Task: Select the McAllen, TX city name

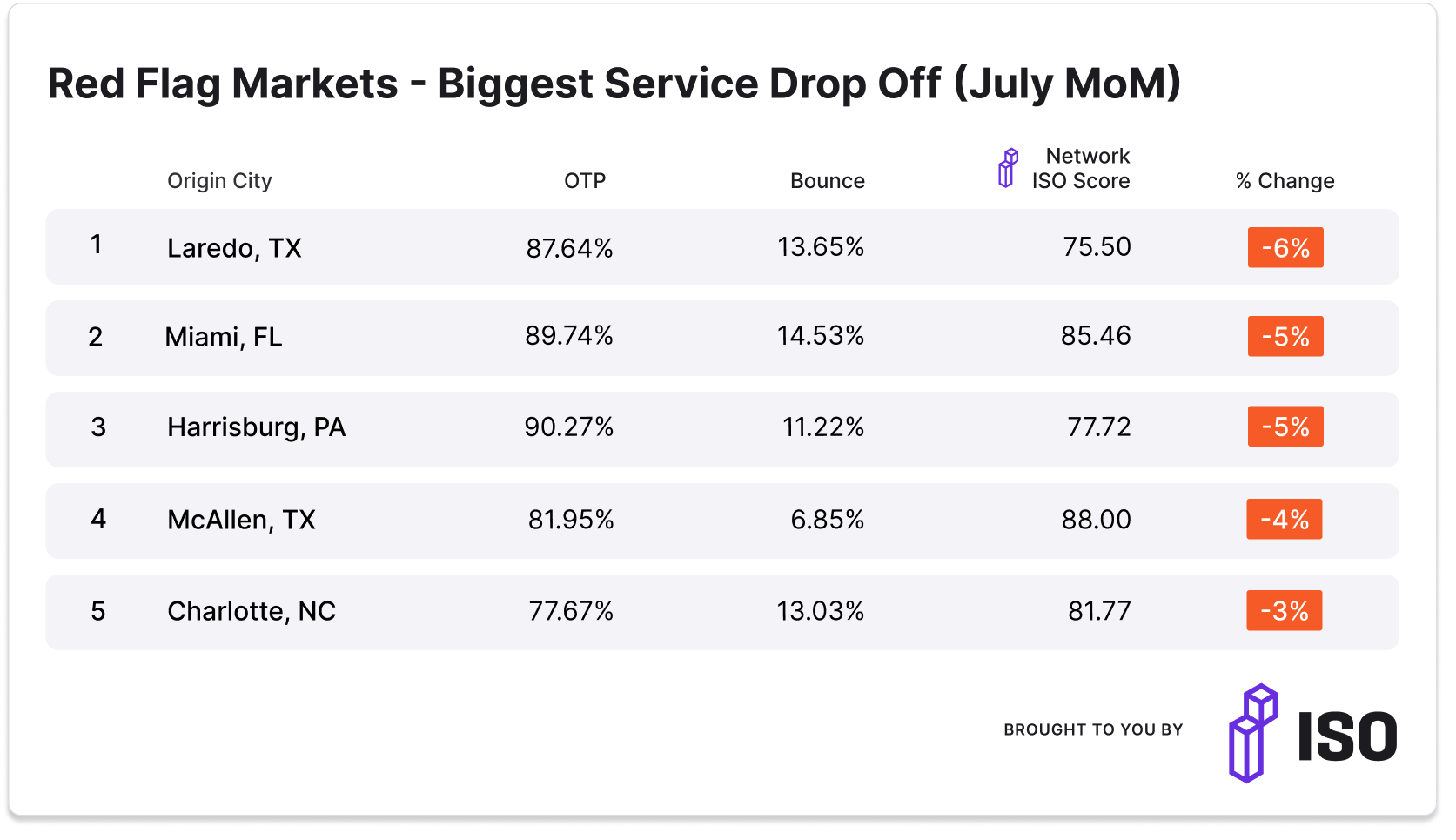Action: tap(241, 520)
